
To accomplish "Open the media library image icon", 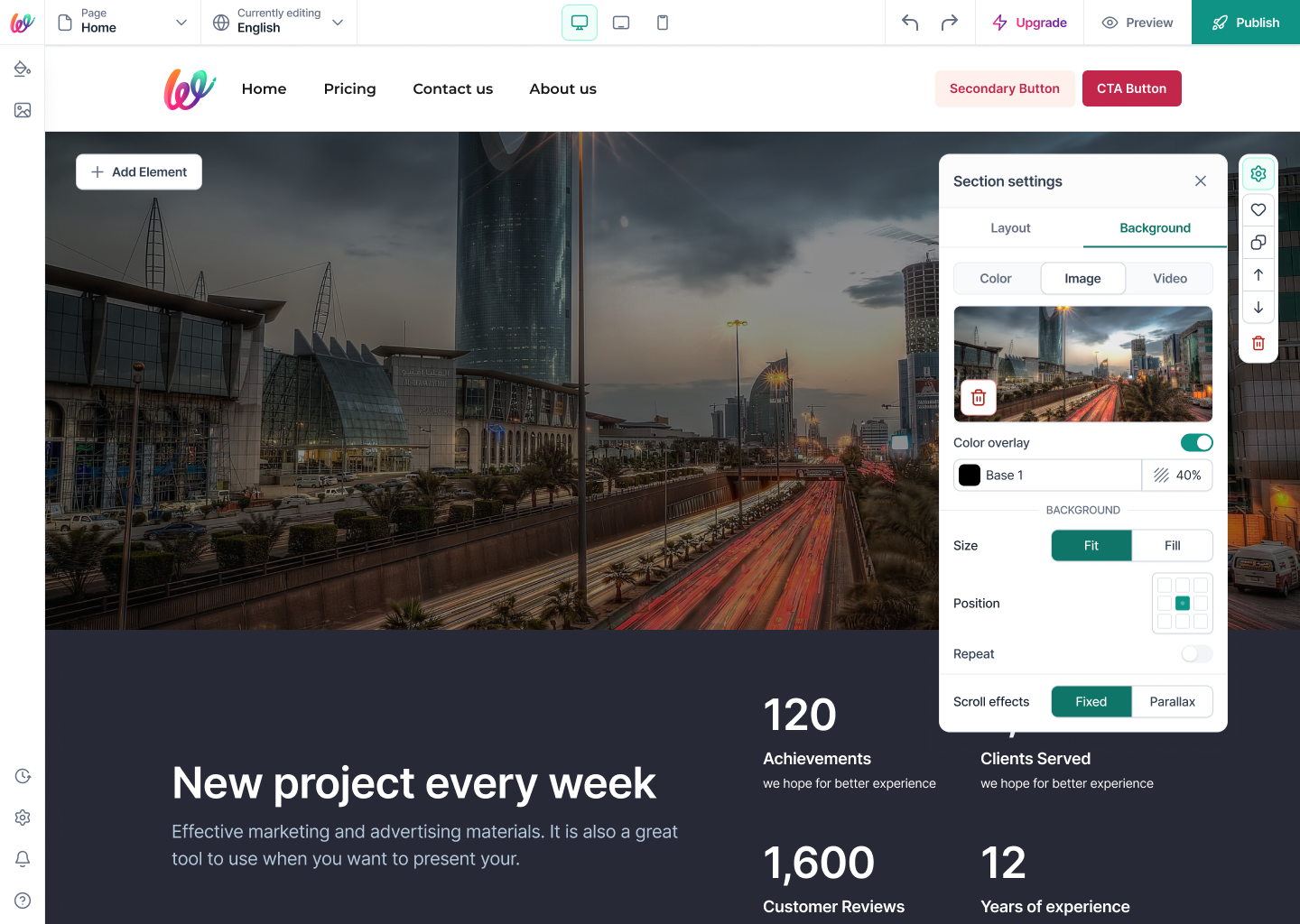I will 23,110.
